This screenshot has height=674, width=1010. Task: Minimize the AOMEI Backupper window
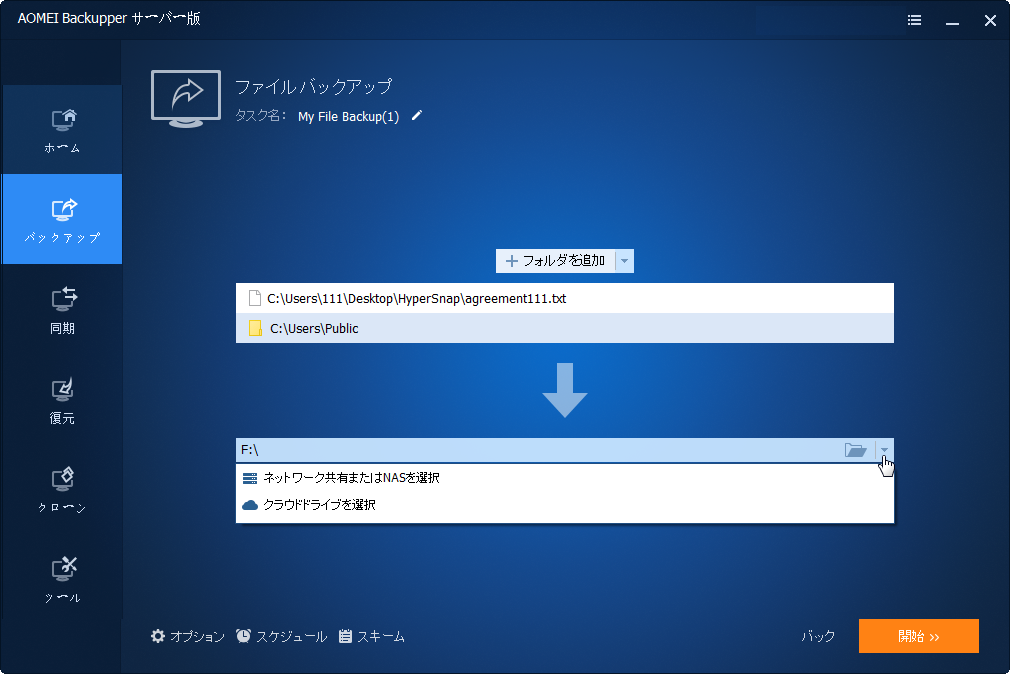(952, 21)
